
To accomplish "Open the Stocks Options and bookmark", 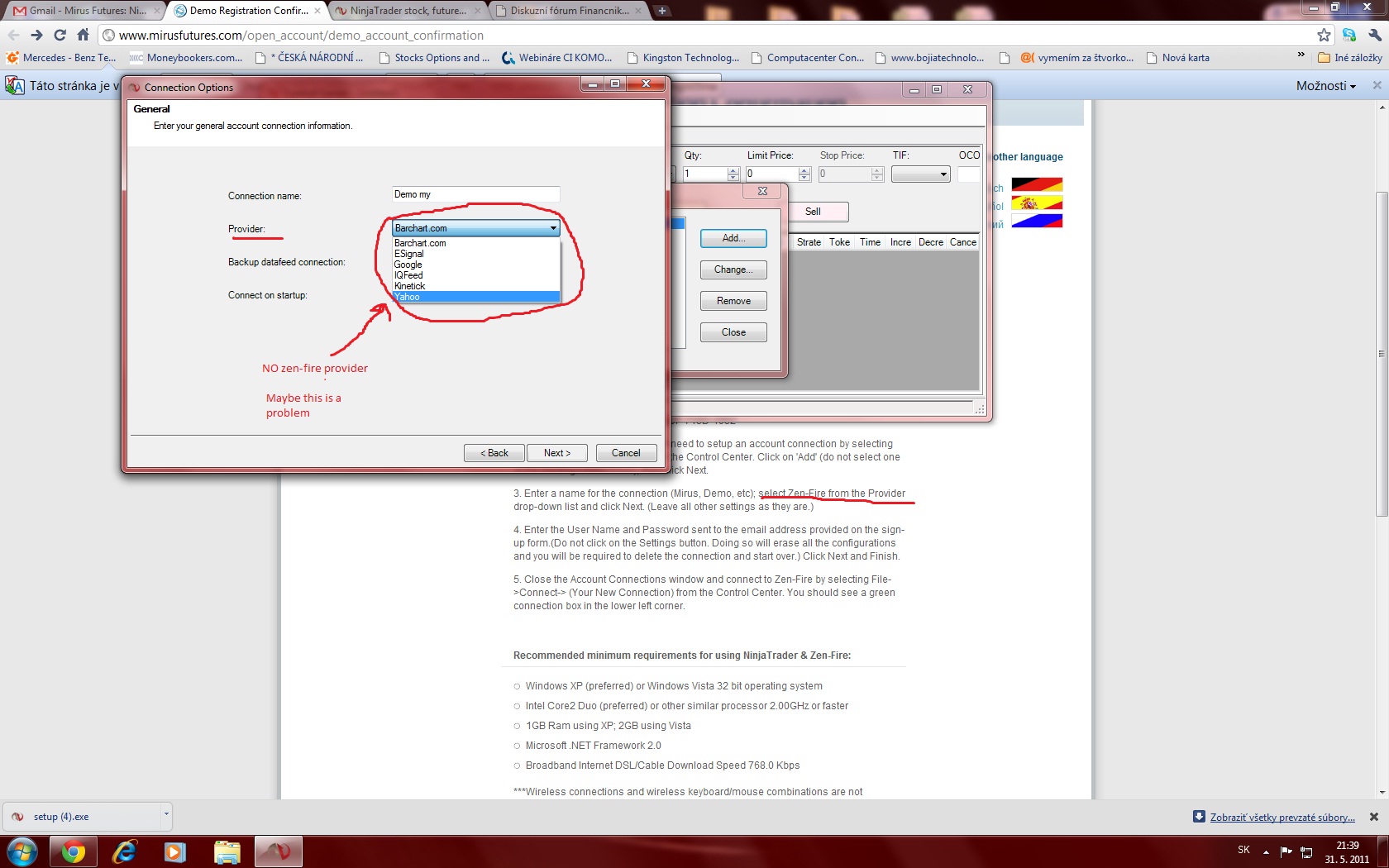I will [434, 58].
